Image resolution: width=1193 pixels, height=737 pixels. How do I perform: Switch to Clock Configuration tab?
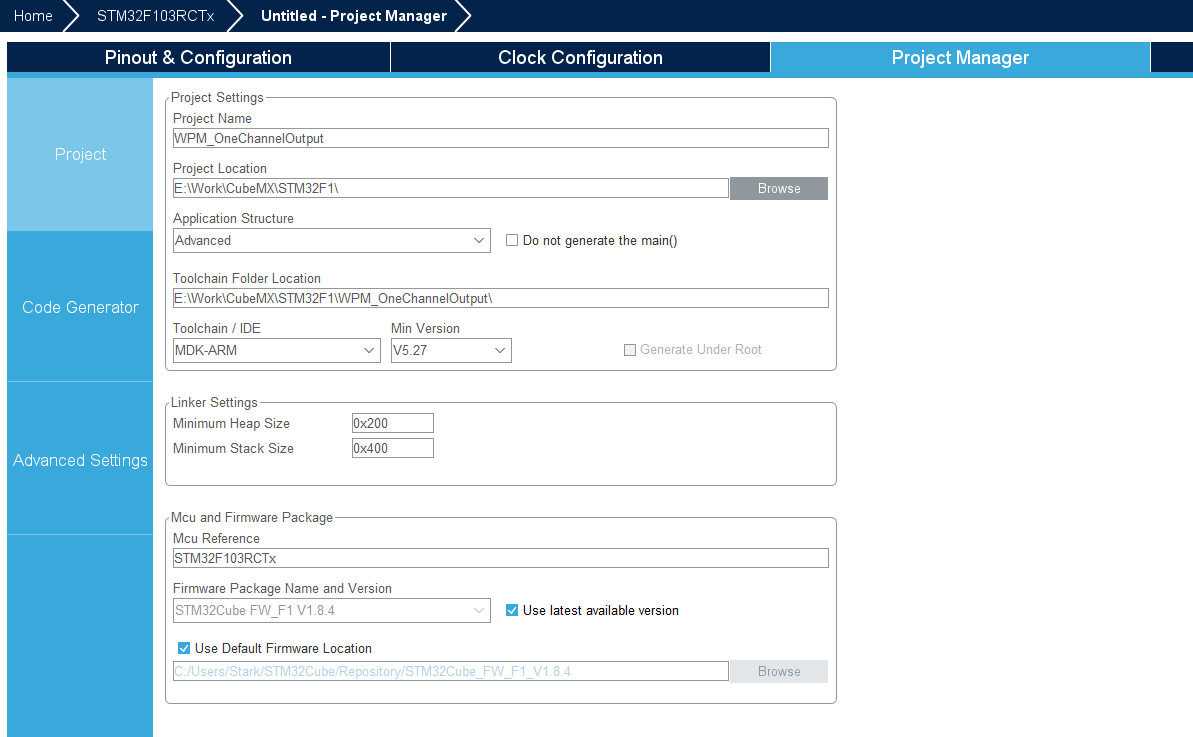click(580, 58)
